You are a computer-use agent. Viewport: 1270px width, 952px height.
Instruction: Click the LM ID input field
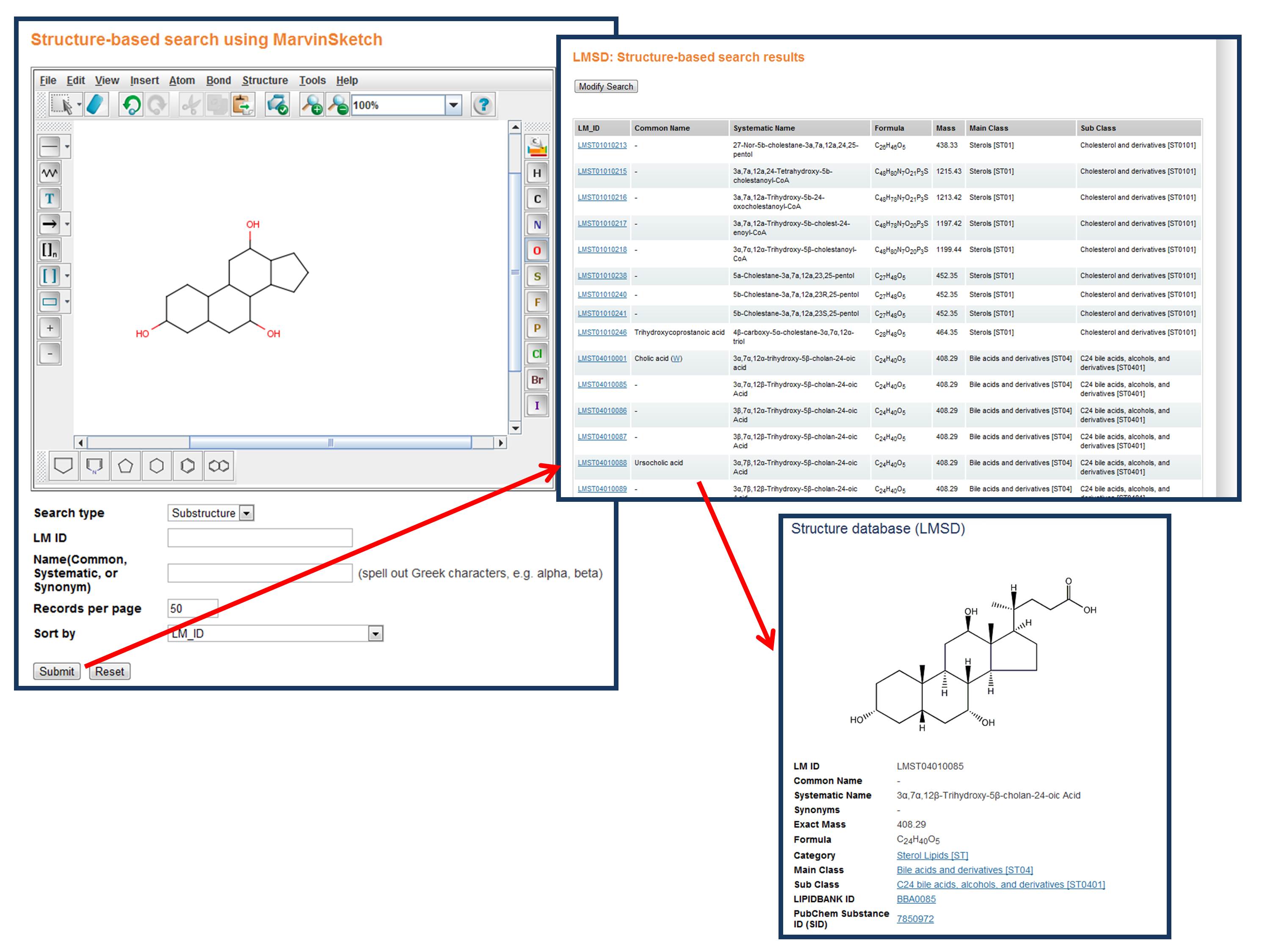(x=260, y=538)
